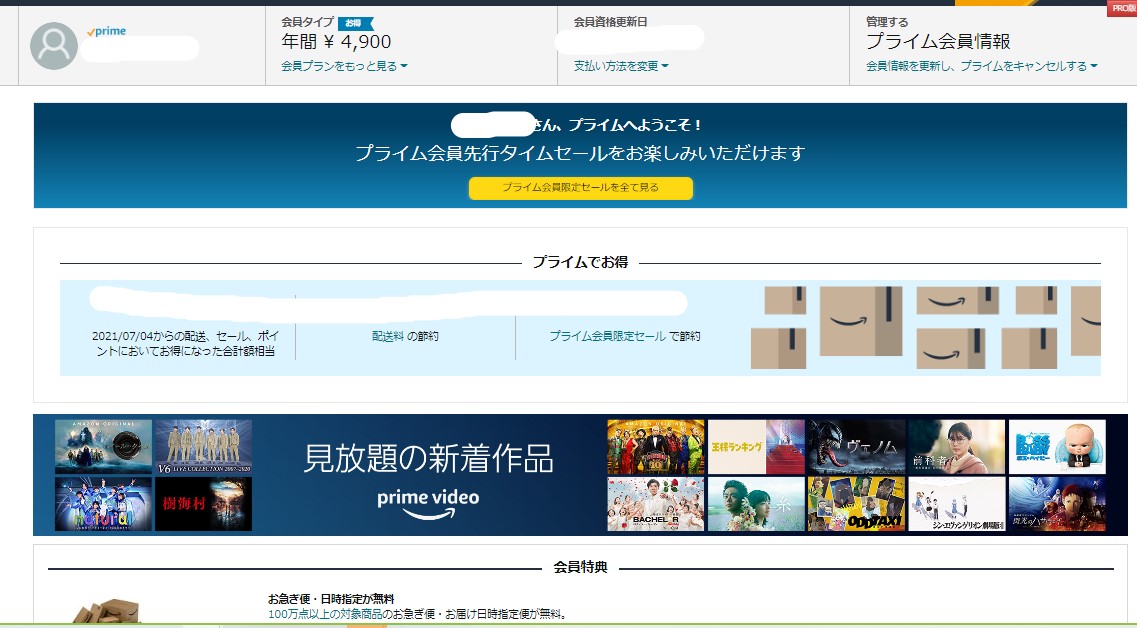Open the 糸 movie thumbnail
This screenshot has height=628, width=1137.
click(x=756, y=503)
